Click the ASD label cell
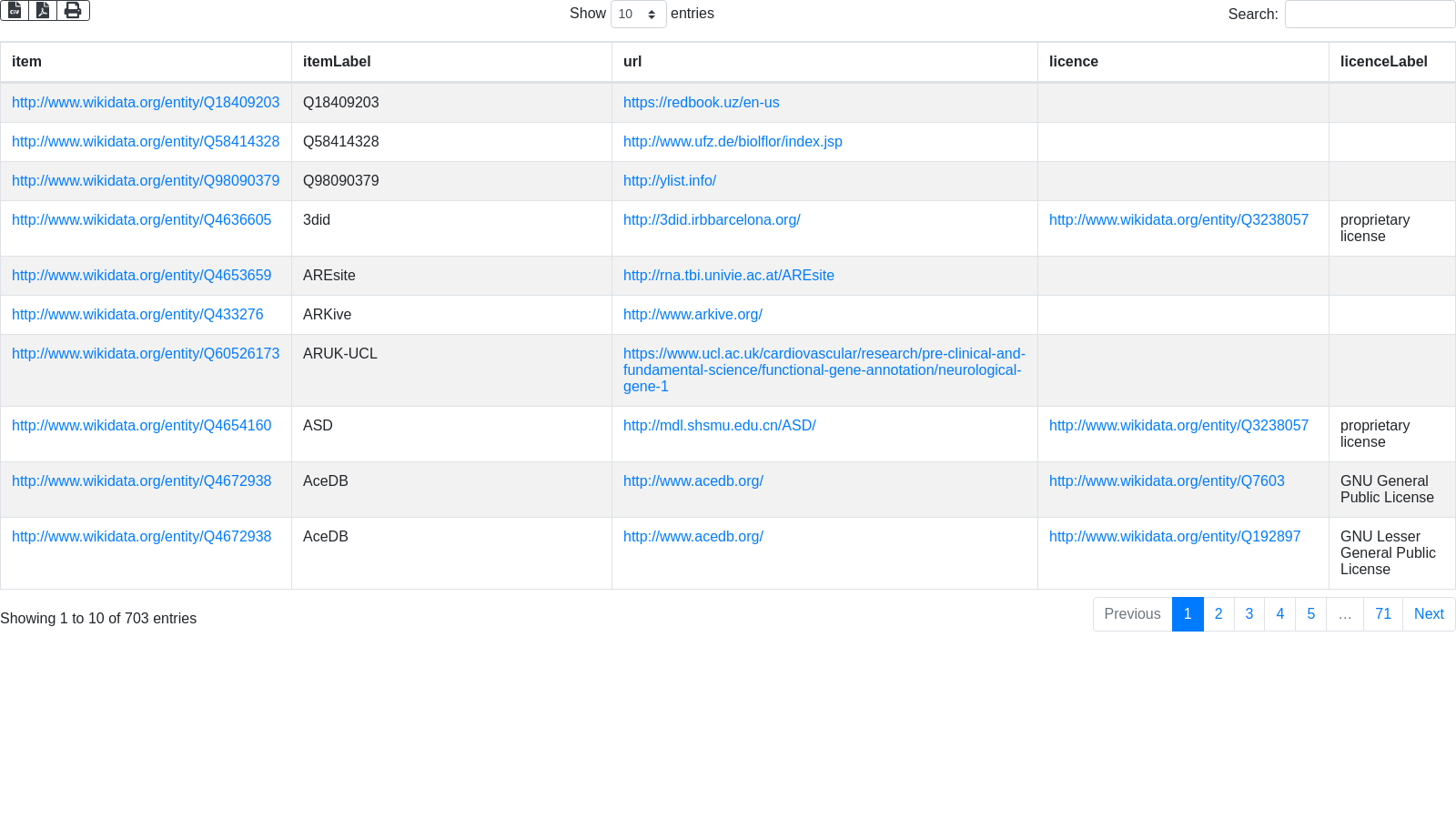Screen dimensions: 1456x819 pos(451,434)
